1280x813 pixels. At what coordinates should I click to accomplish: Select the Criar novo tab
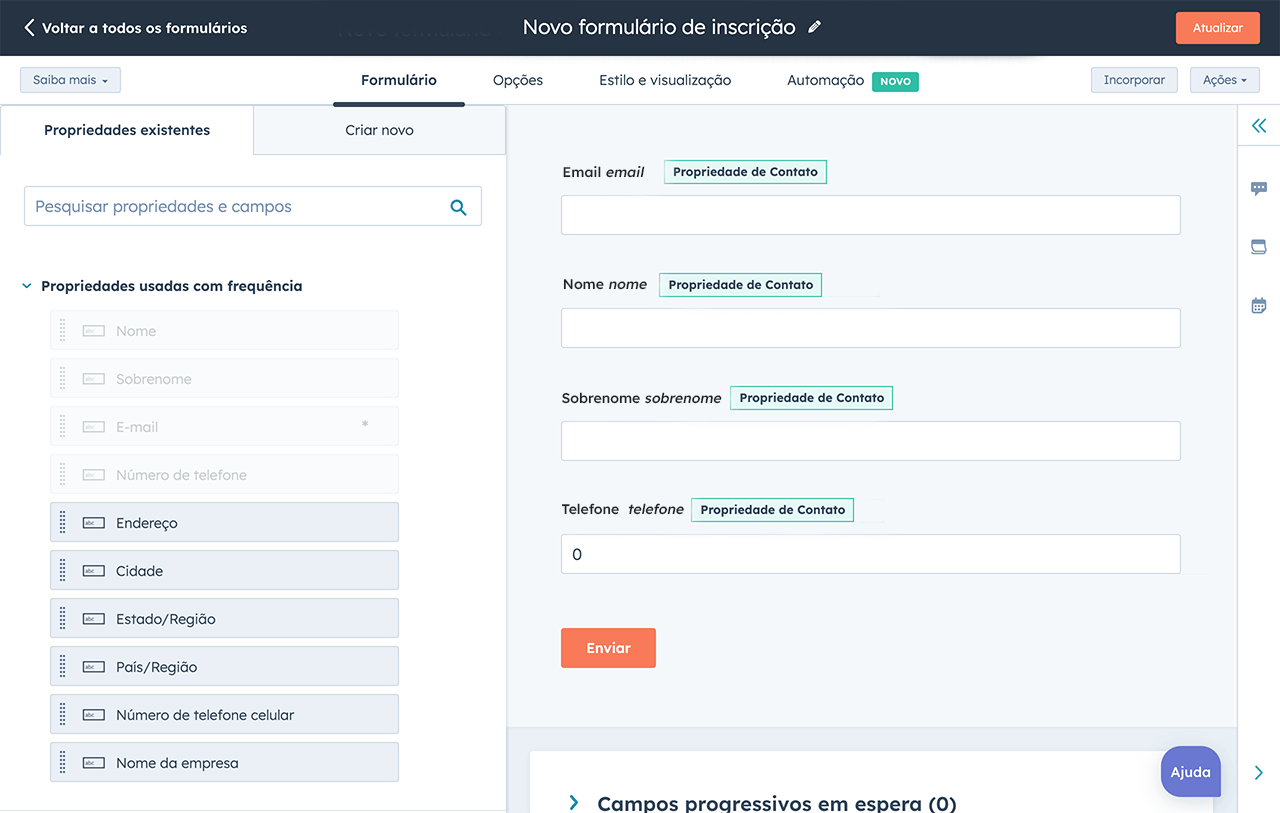point(379,130)
